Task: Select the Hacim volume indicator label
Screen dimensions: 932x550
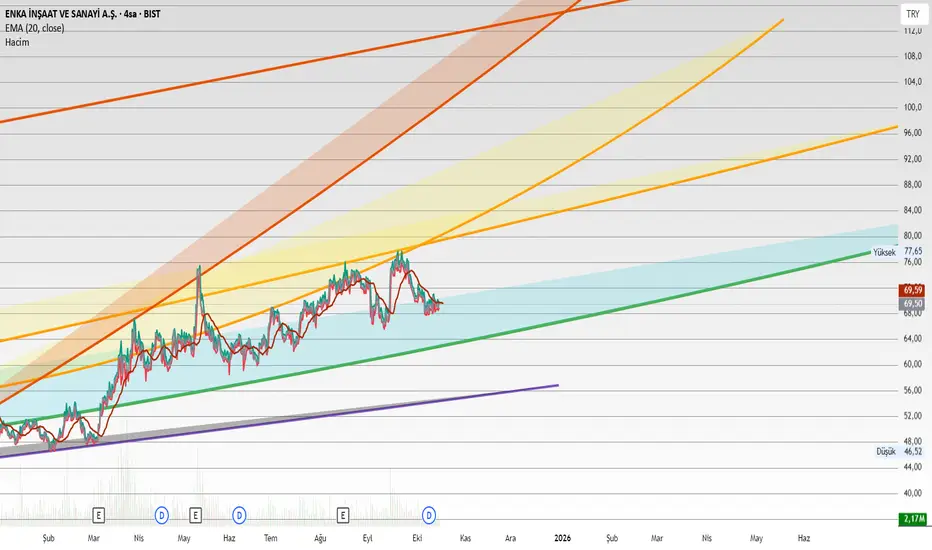Action: click(x=17, y=42)
